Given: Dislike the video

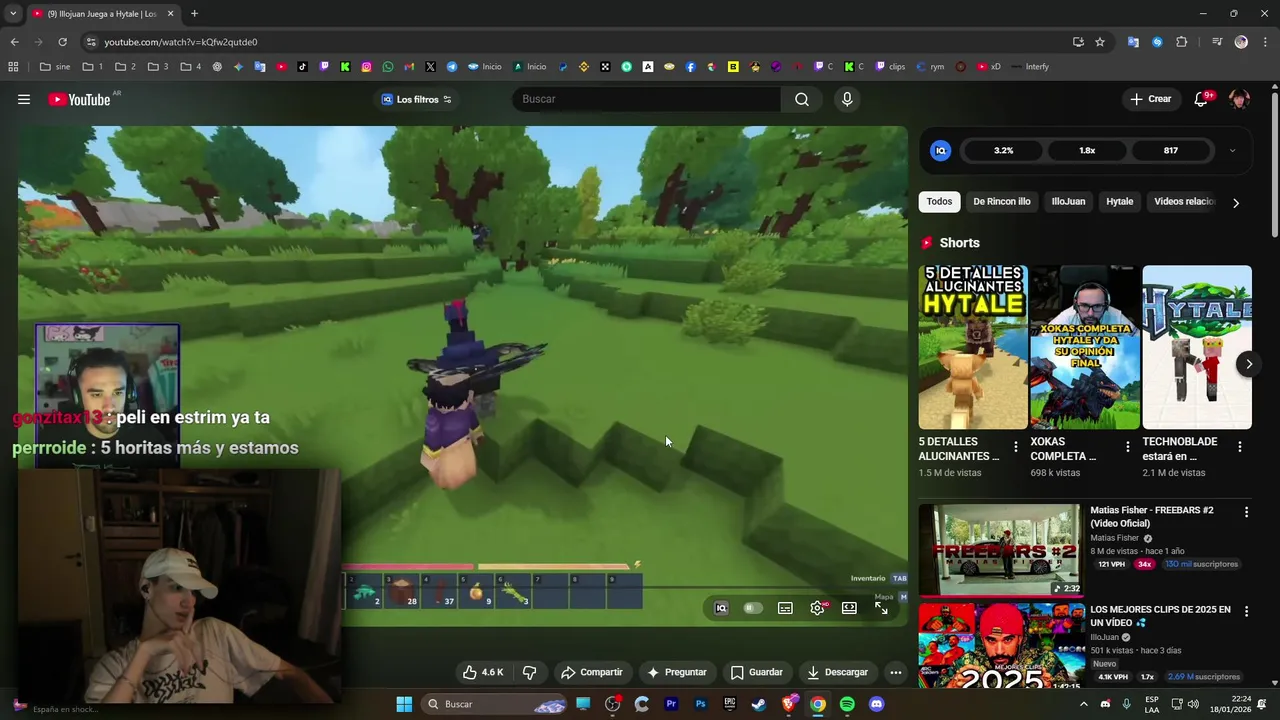Looking at the screenshot, I should click(x=530, y=672).
